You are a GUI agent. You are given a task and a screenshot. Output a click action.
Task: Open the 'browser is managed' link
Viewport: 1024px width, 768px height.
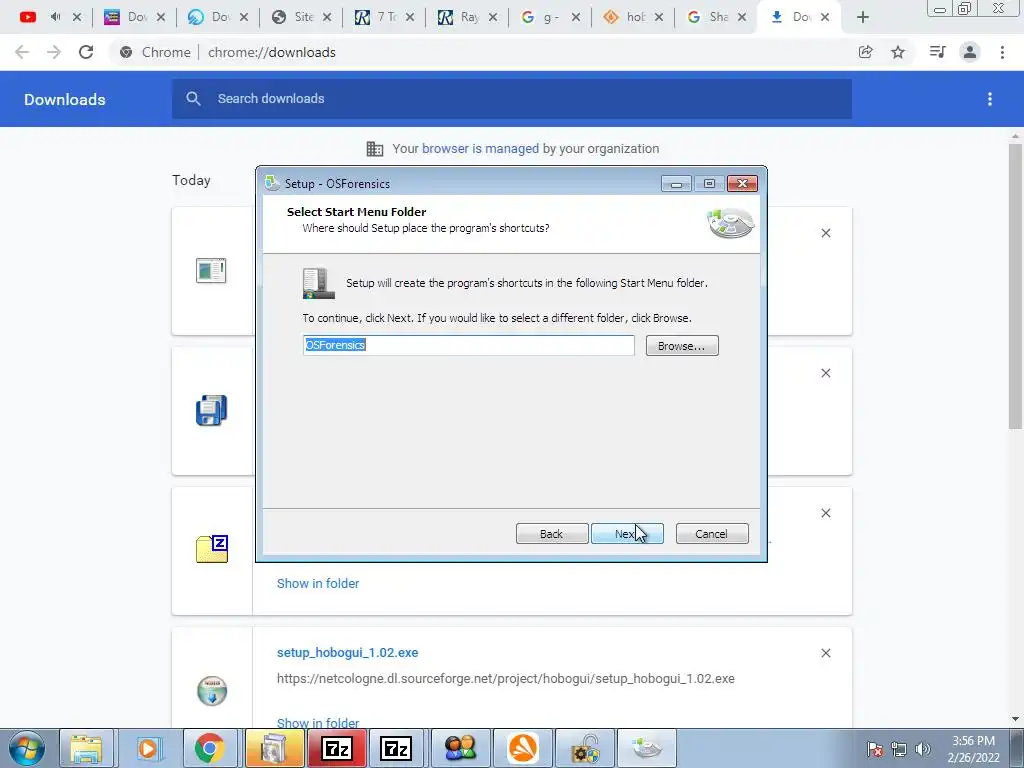point(480,148)
